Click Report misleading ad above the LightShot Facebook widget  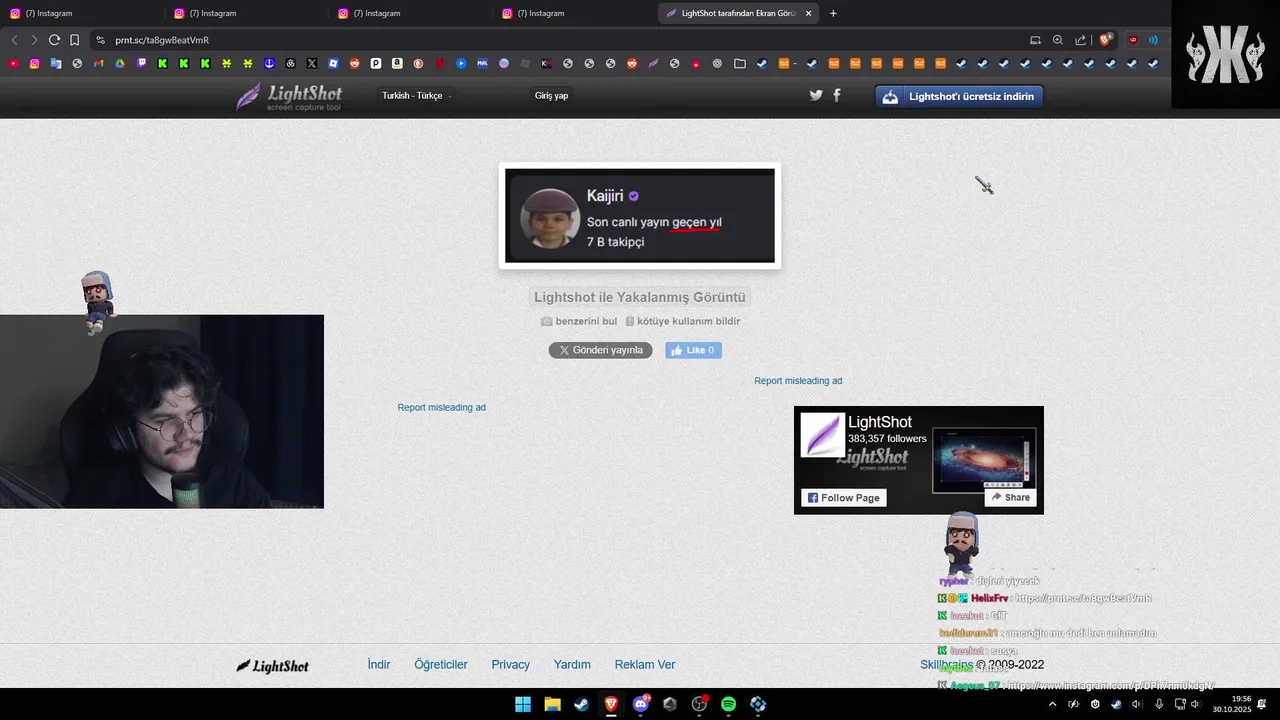[798, 381]
